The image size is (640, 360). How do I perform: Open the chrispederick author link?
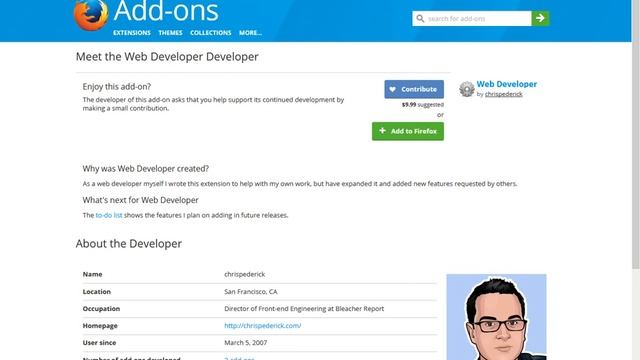click(x=503, y=94)
